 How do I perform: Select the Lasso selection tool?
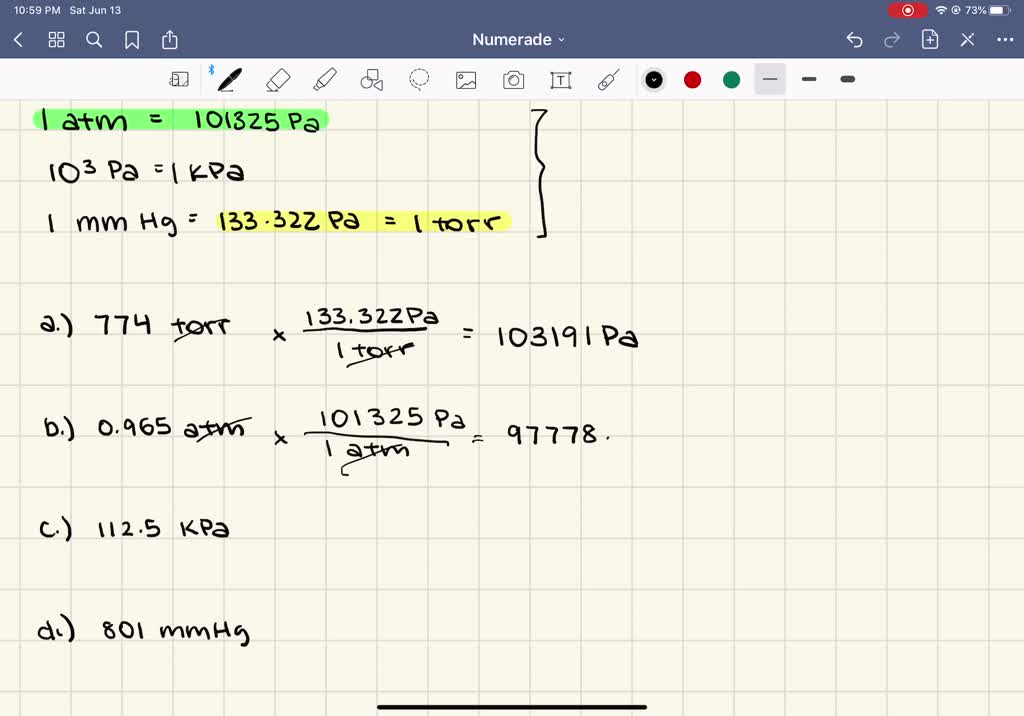(419, 79)
